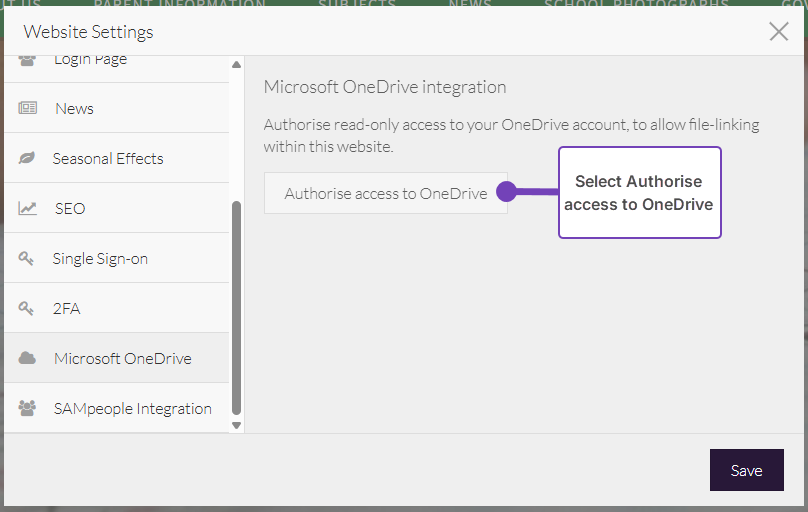Click the key icon next to 2FA
This screenshot has height=512, width=808.
click(x=27, y=308)
